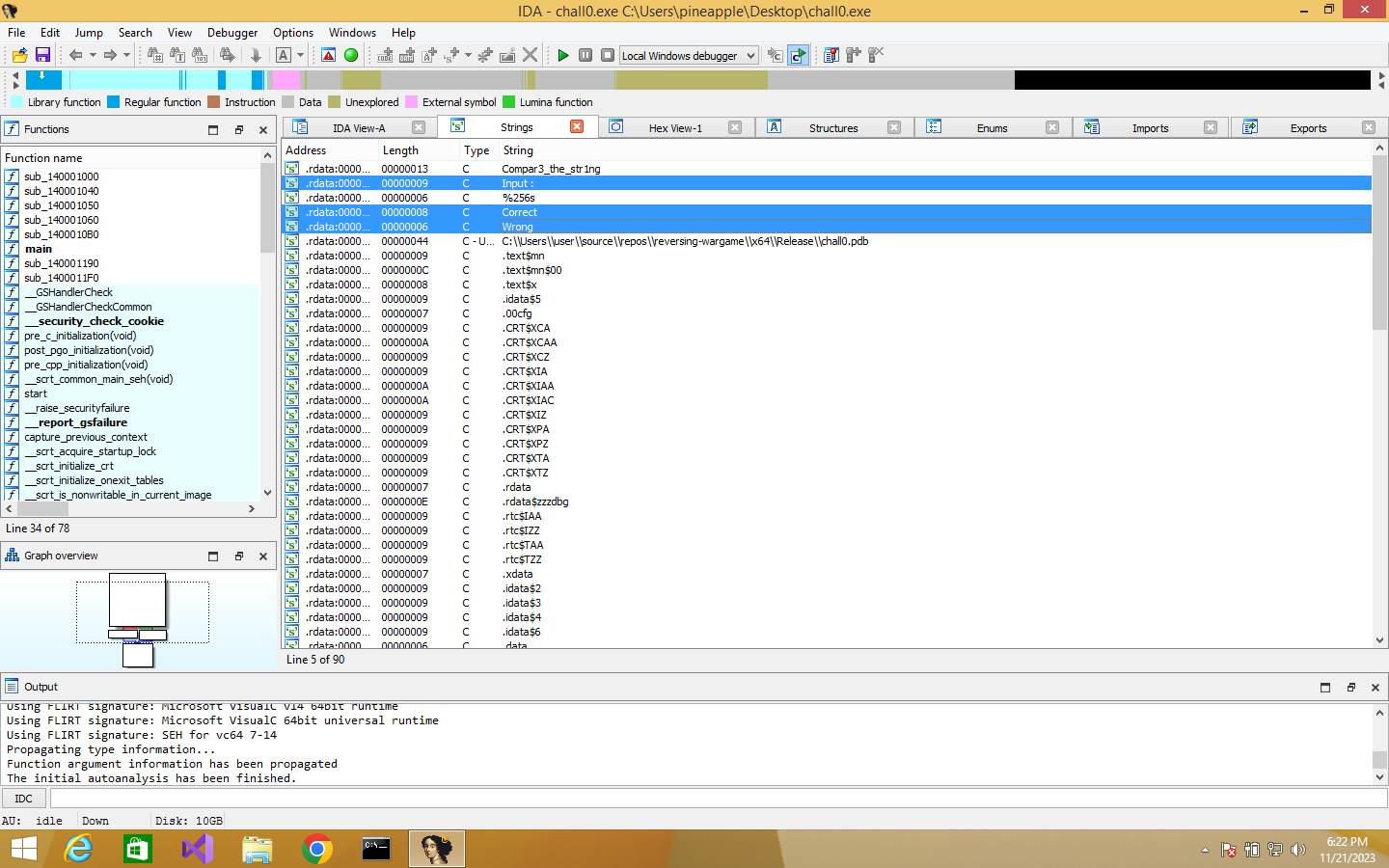The height and width of the screenshot is (868, 1389).
Task: Click the navigation band color bar
Action: 698,80
